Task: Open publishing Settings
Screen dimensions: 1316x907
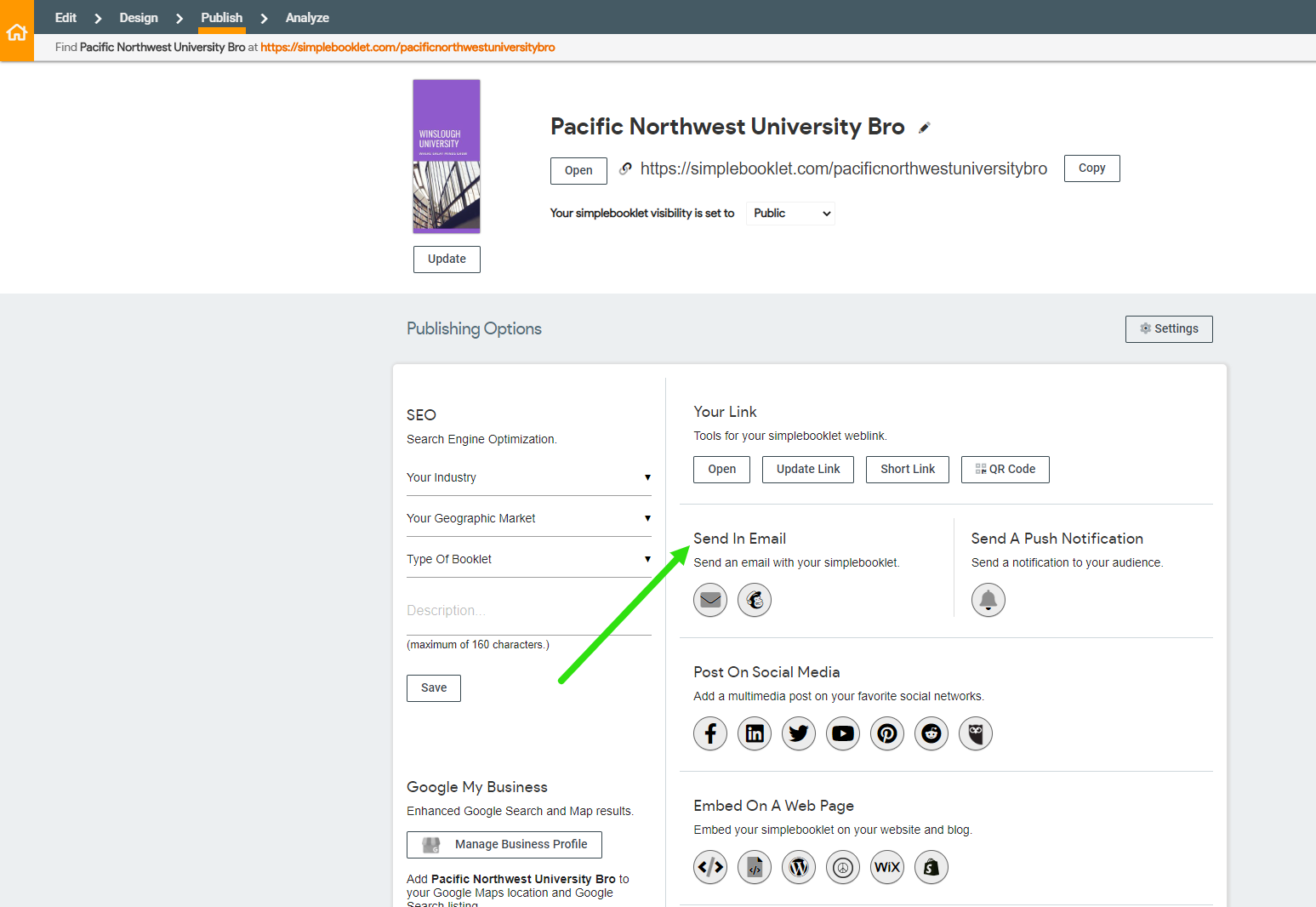Action: [1169, 329]
